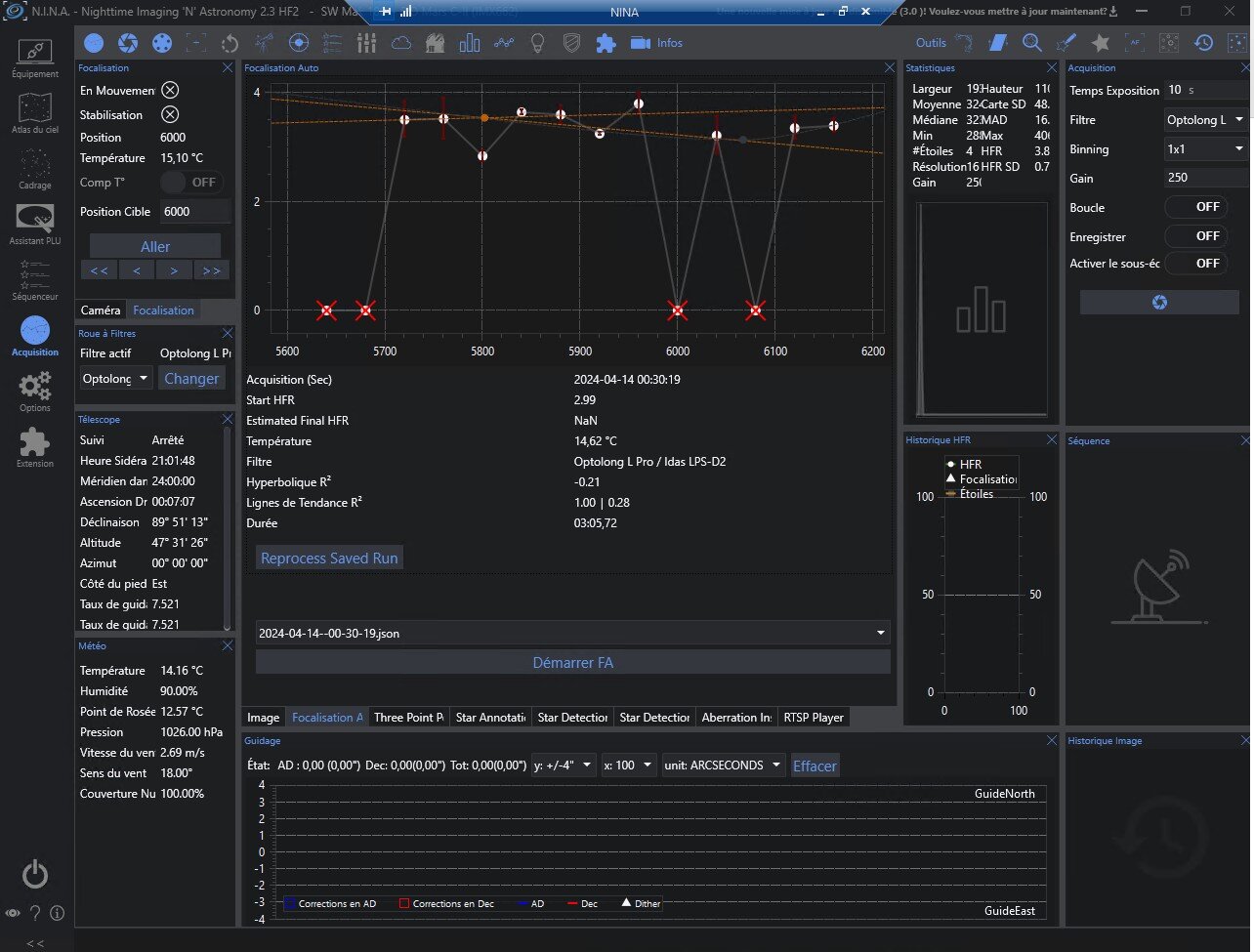The width and height of the screenshot is (1254, 952).
Task: Click the weather cloud toolbar icon
Action: pos(400,43)
